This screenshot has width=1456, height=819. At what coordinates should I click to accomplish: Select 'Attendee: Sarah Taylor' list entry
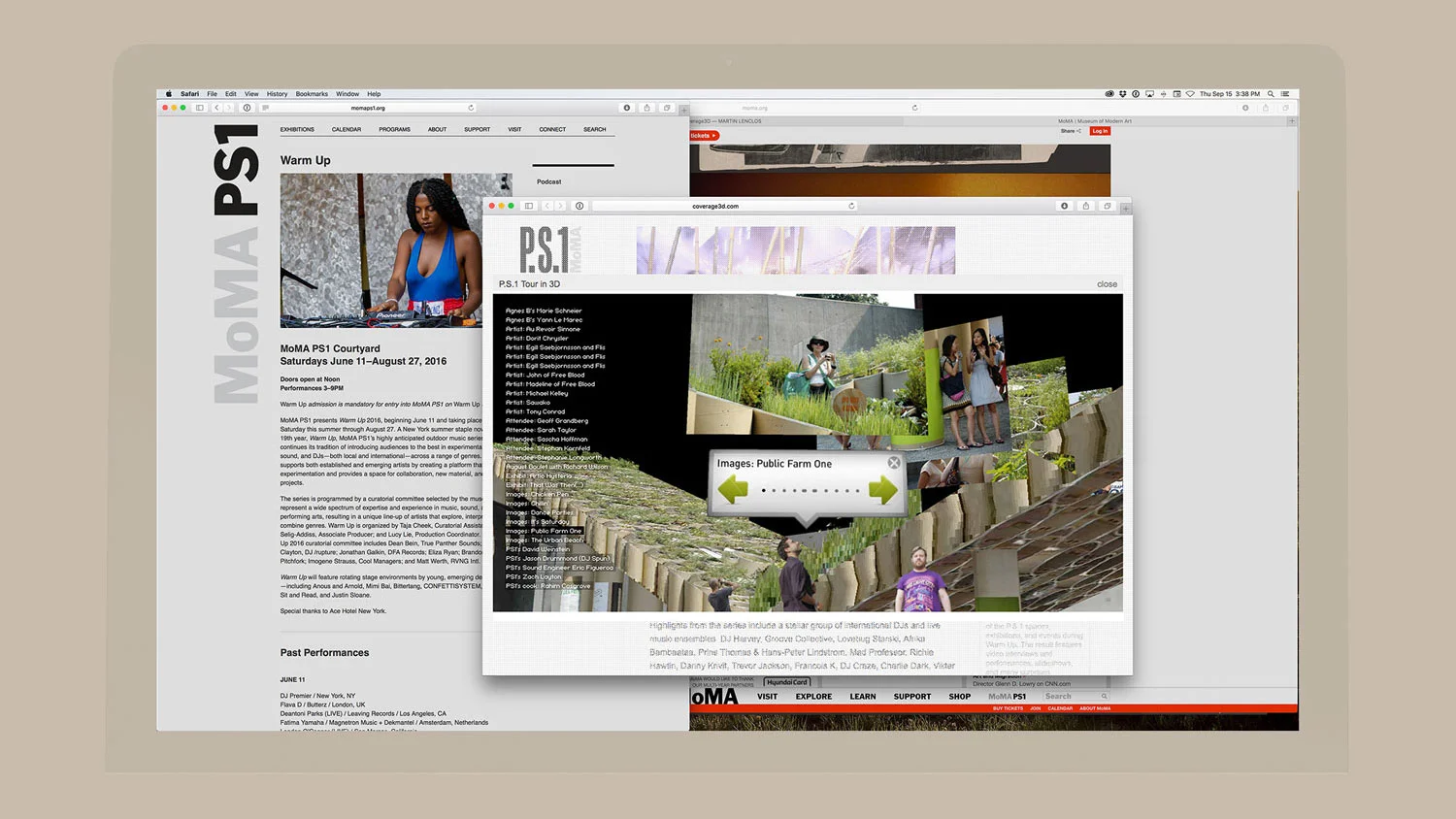tap(541, 430)
